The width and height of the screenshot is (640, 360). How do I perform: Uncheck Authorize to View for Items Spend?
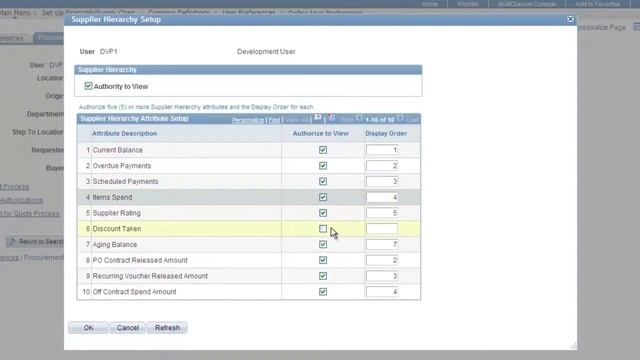coord(323,197)
